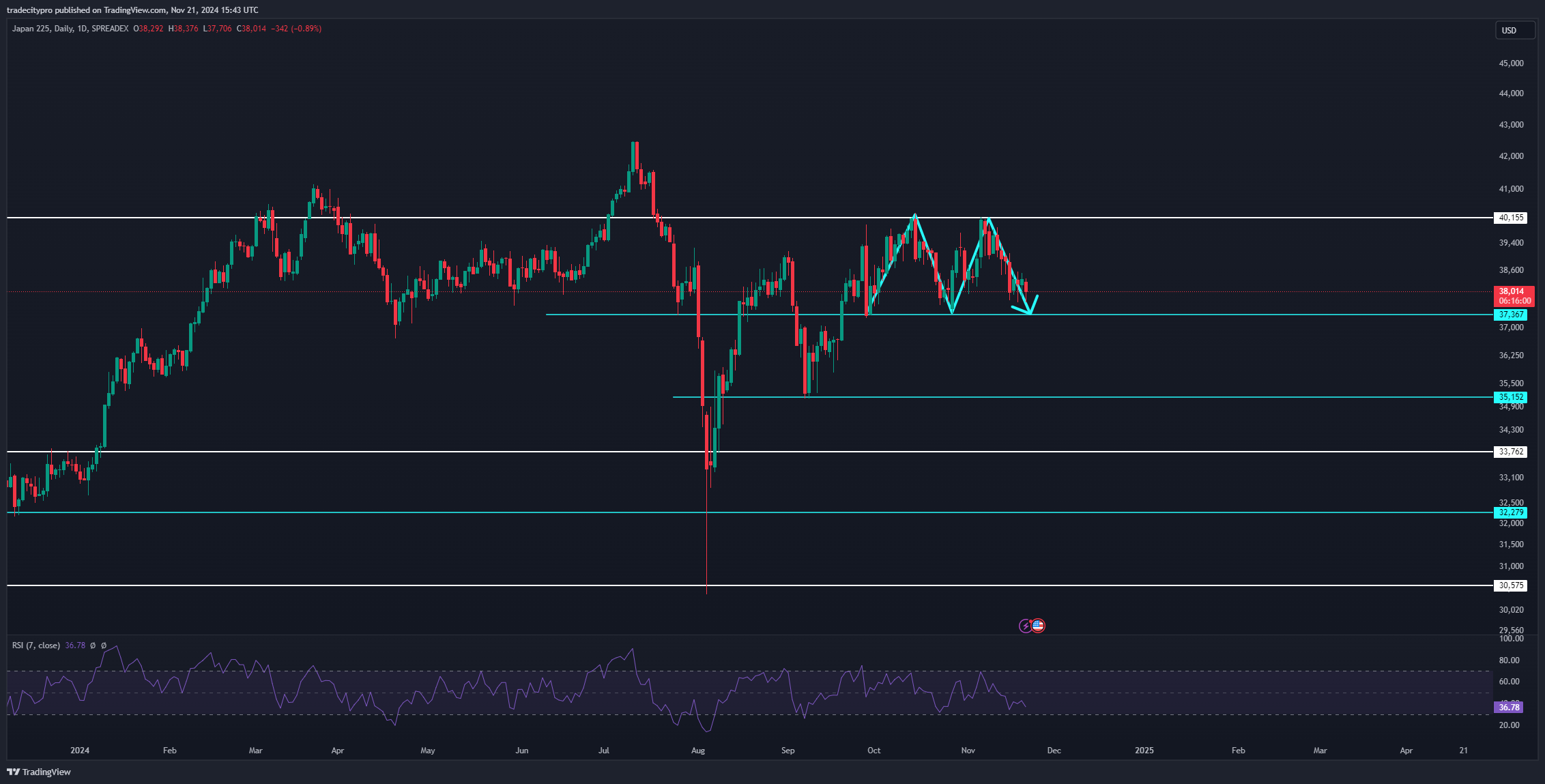
Task: Click the 30,575 price label
Action: click(x=1511, y=585)
